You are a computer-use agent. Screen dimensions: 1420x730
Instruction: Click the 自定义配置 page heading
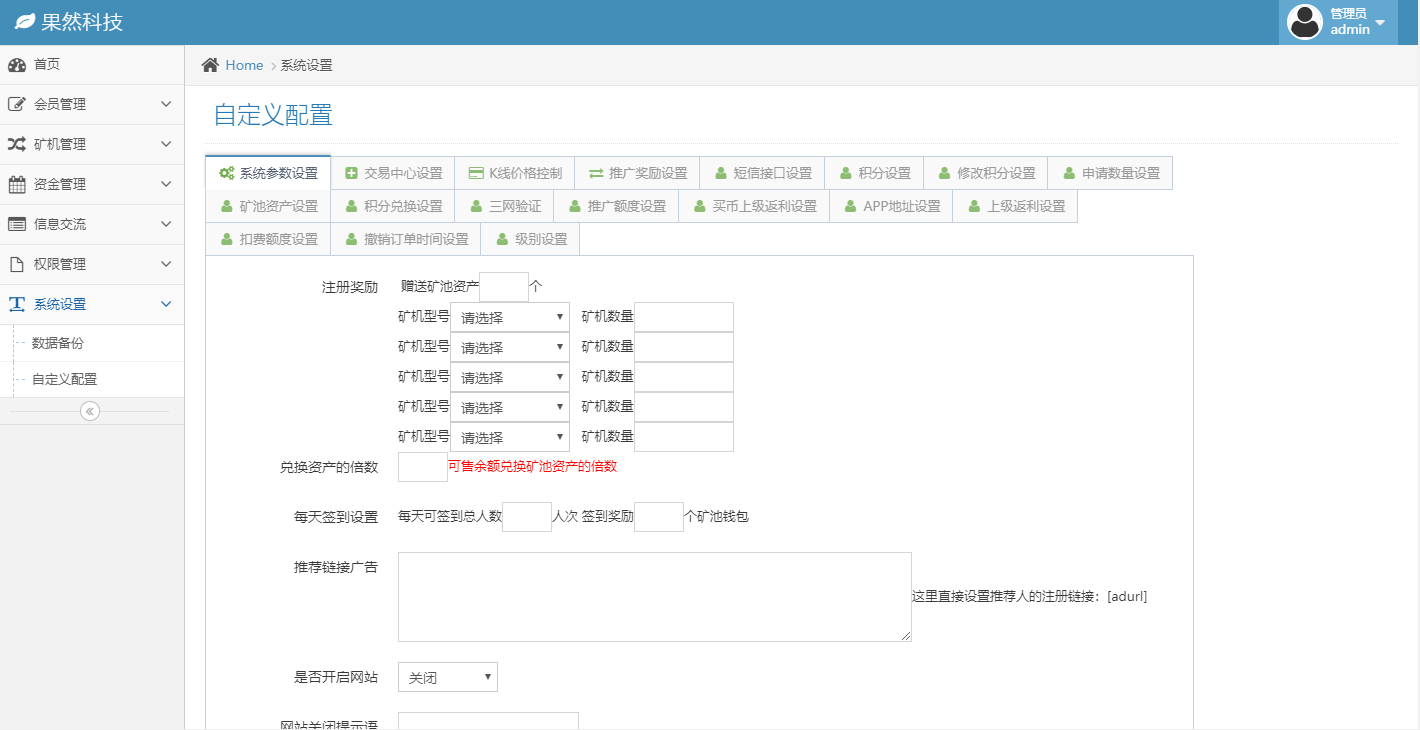pos(273,115)
